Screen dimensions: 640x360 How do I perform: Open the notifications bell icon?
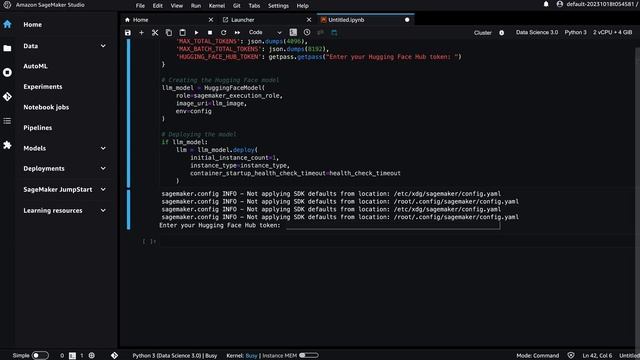pyautogui.click(x=546, y=4)
